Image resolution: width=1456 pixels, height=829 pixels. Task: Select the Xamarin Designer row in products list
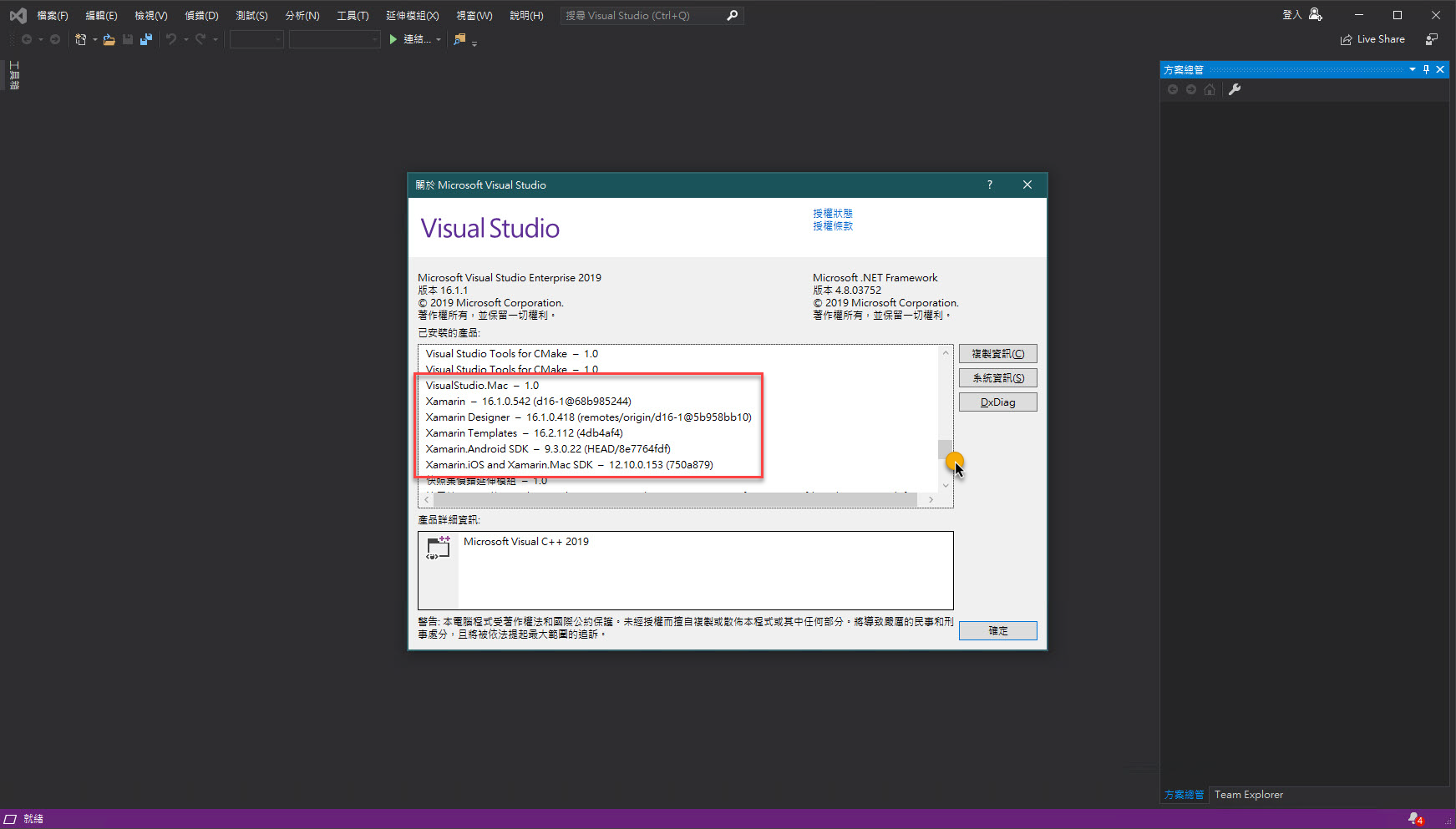588,417
